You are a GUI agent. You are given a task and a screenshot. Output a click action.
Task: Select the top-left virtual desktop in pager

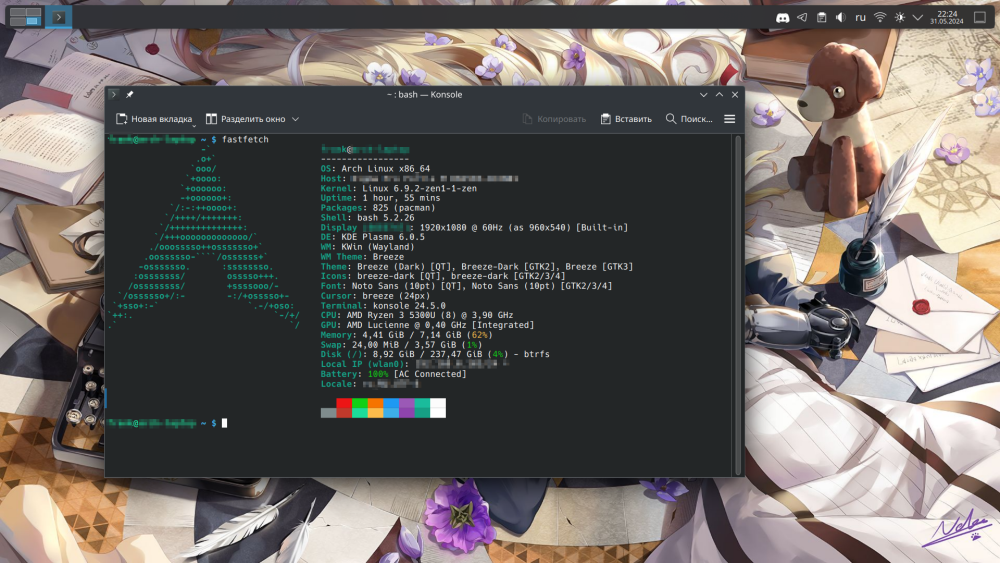tap(16, 13)
